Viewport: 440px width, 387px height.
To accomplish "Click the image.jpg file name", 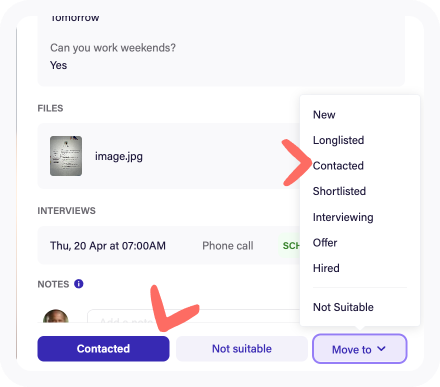I will tap(119, 156).
